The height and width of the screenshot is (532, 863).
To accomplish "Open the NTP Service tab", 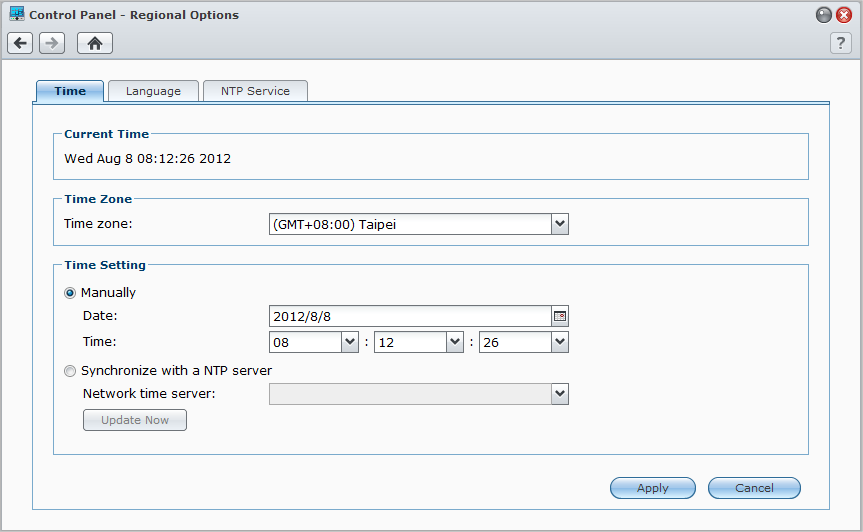I will coord(255,91).
